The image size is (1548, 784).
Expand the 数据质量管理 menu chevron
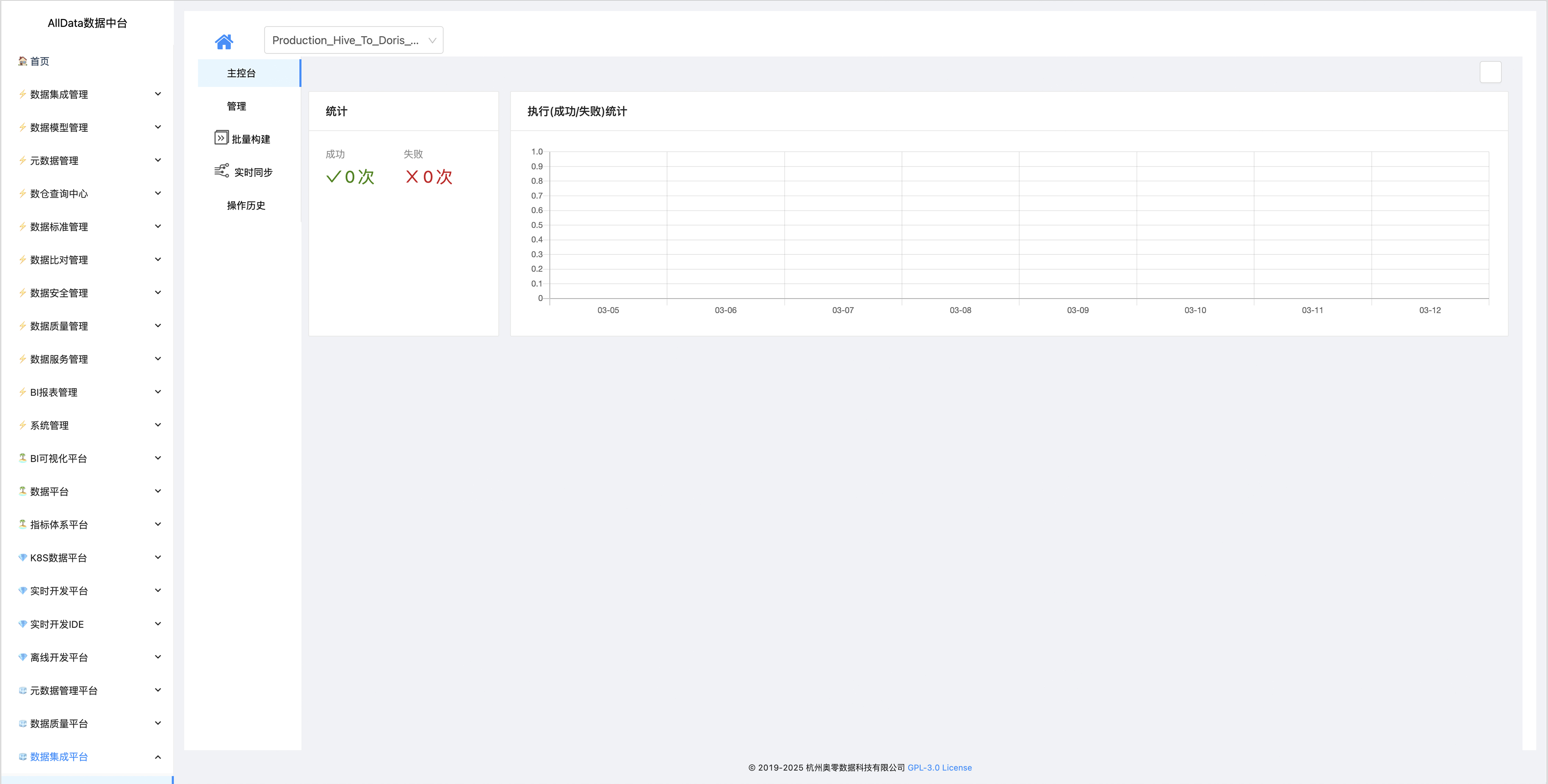(158, 326)
